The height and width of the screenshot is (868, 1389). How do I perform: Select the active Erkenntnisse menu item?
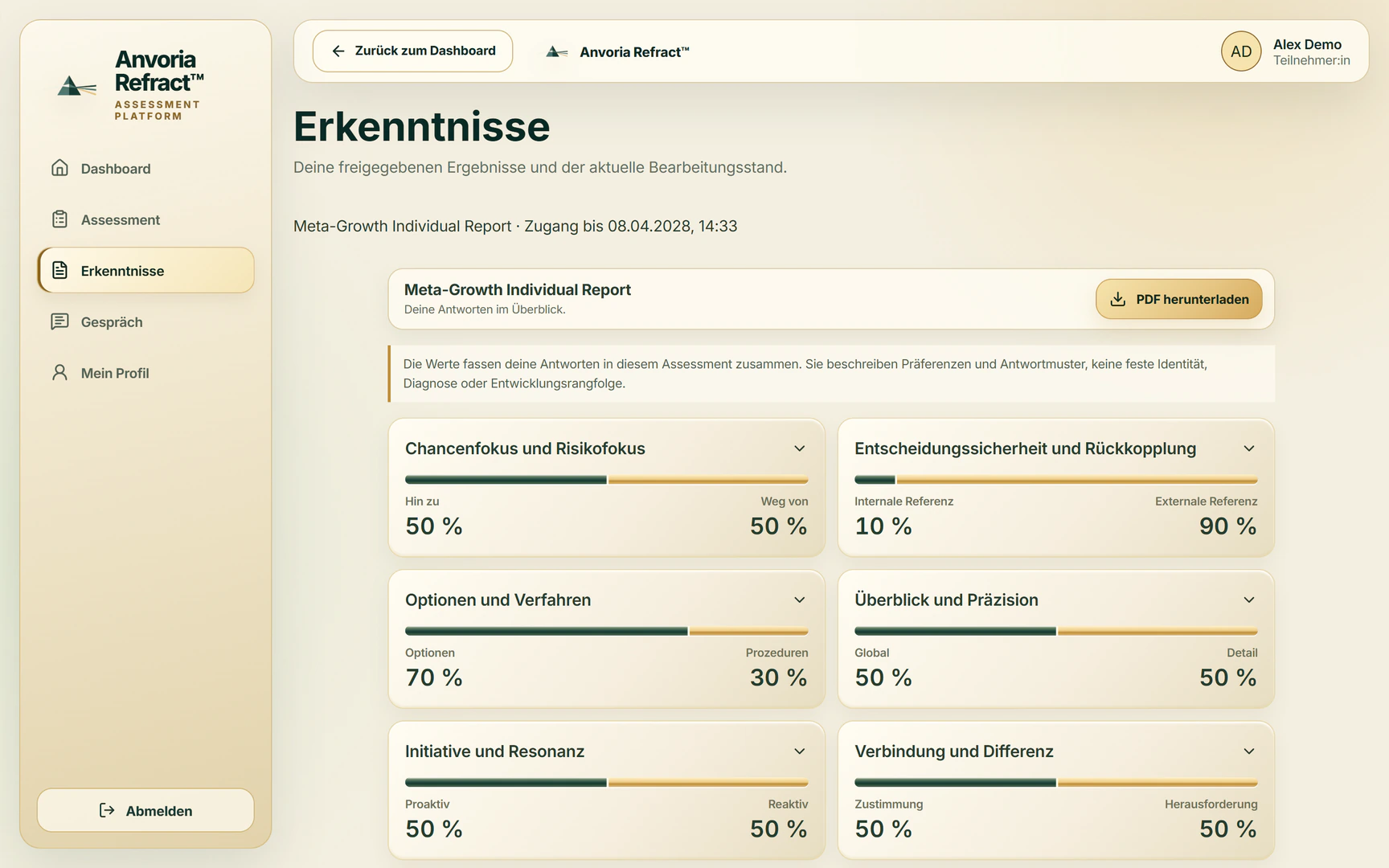point(145,270)
